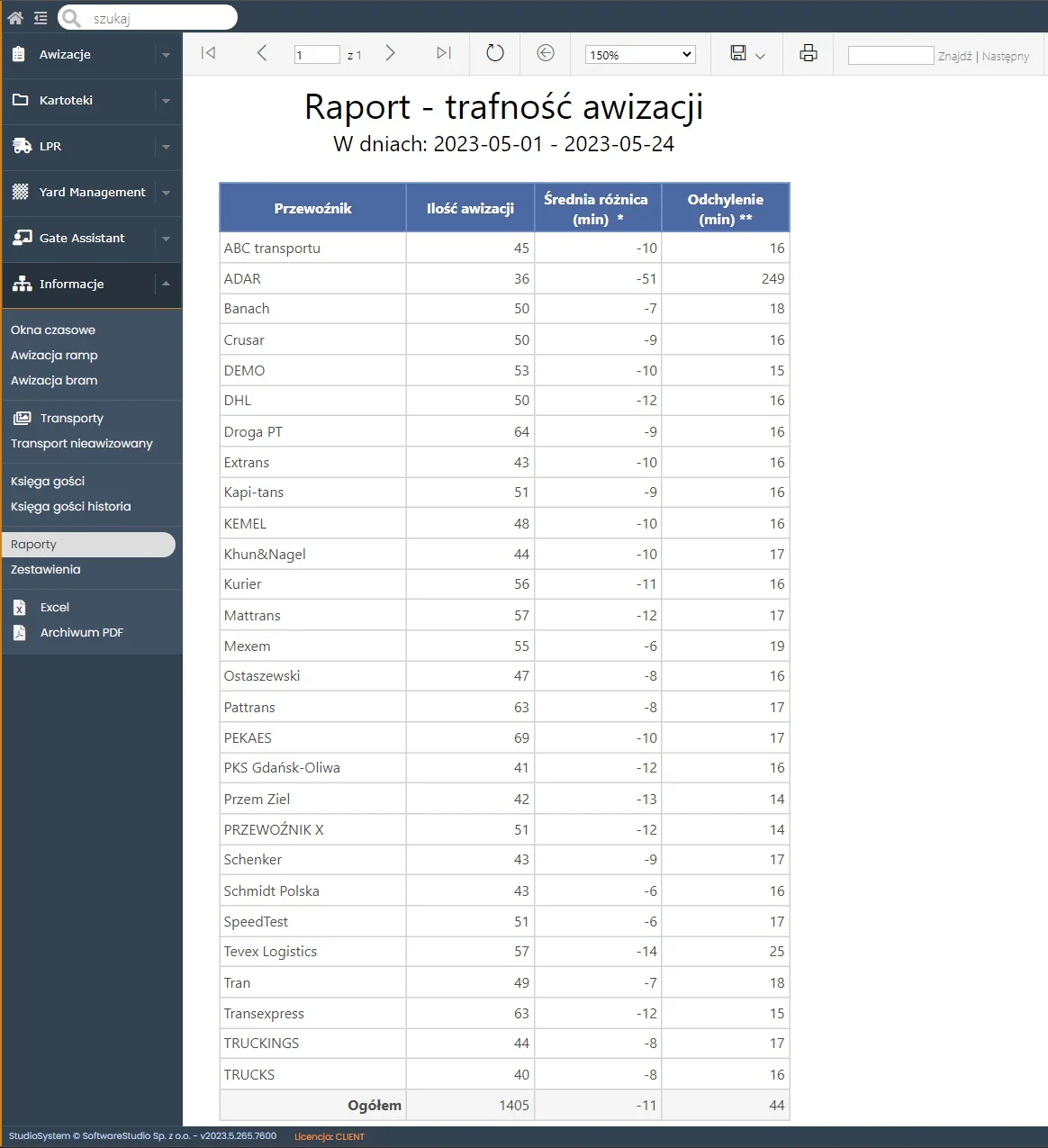Viewport: 1048px width, 1148px height.
Task: Print the report using printer icon
Action: point(809,53)
